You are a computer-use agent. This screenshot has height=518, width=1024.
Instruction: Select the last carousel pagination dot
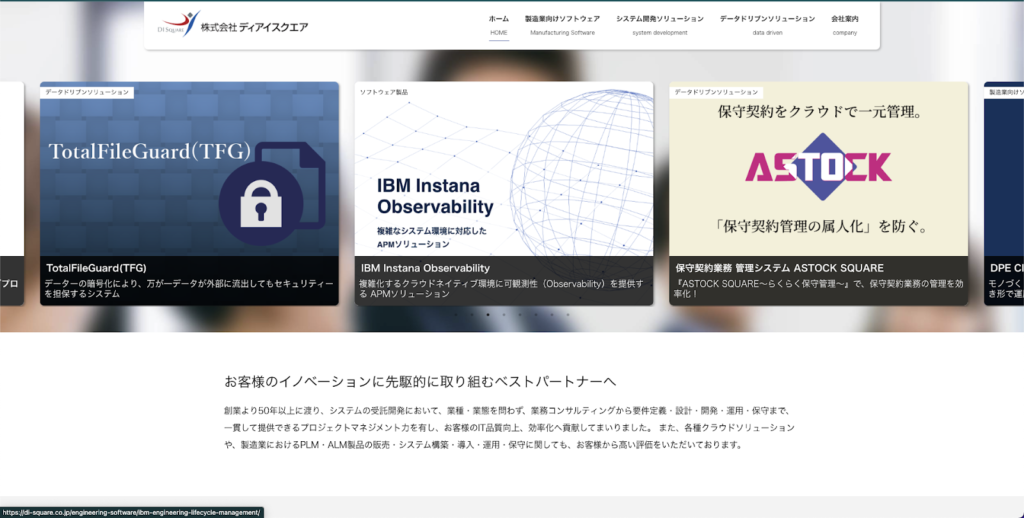[568, 314]
